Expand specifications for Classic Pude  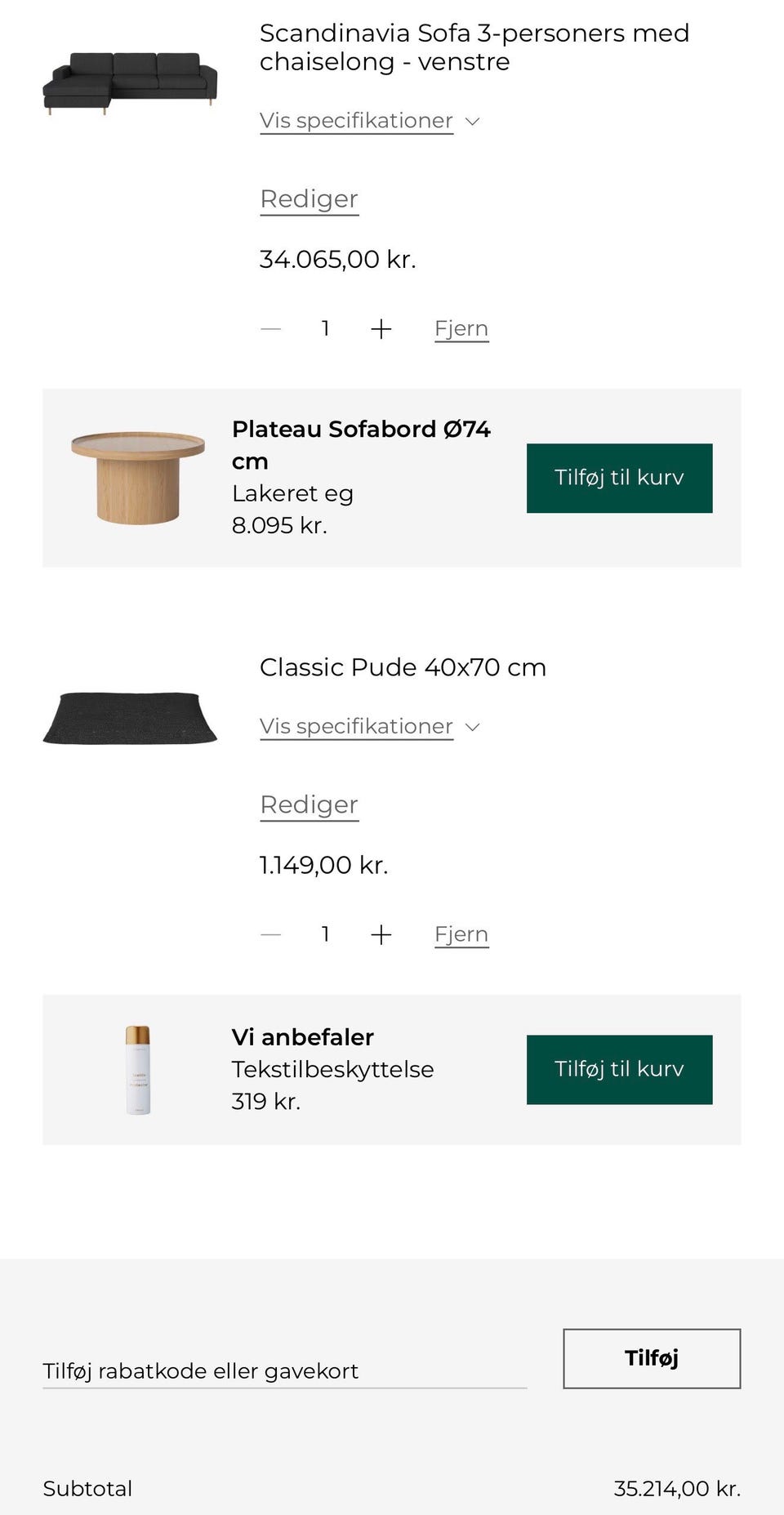tap(356, 726)
